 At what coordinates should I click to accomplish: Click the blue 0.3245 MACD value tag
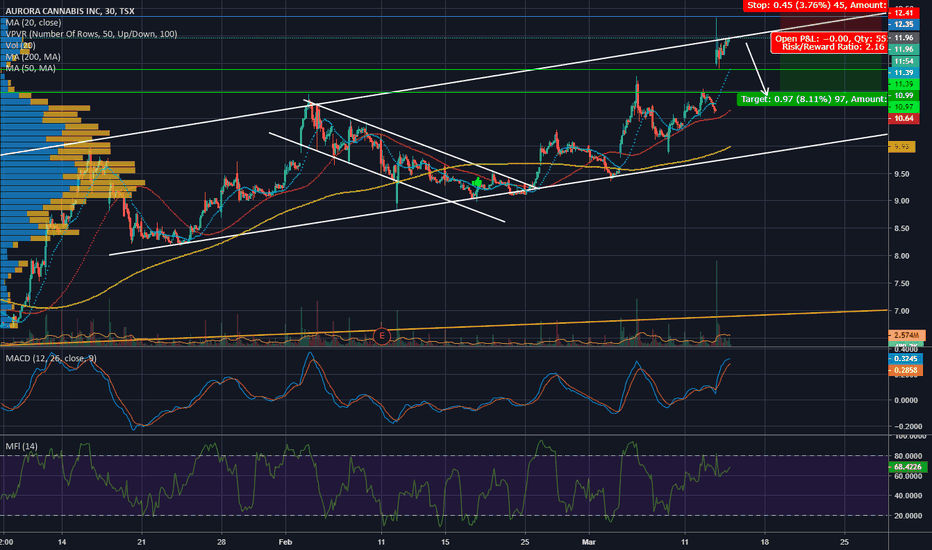905,359
